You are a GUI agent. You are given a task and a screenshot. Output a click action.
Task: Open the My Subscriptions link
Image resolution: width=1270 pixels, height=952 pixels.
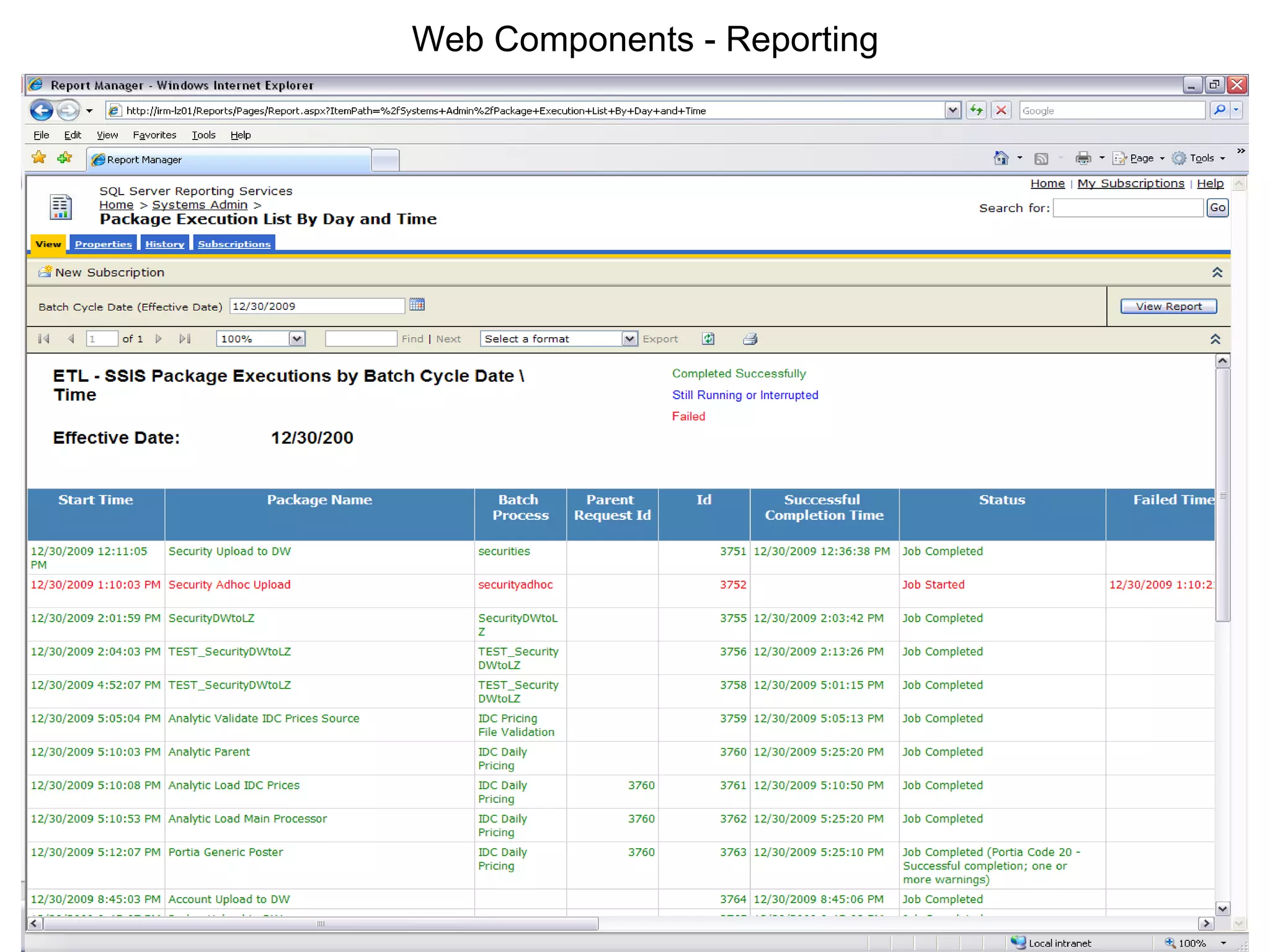1130,183
